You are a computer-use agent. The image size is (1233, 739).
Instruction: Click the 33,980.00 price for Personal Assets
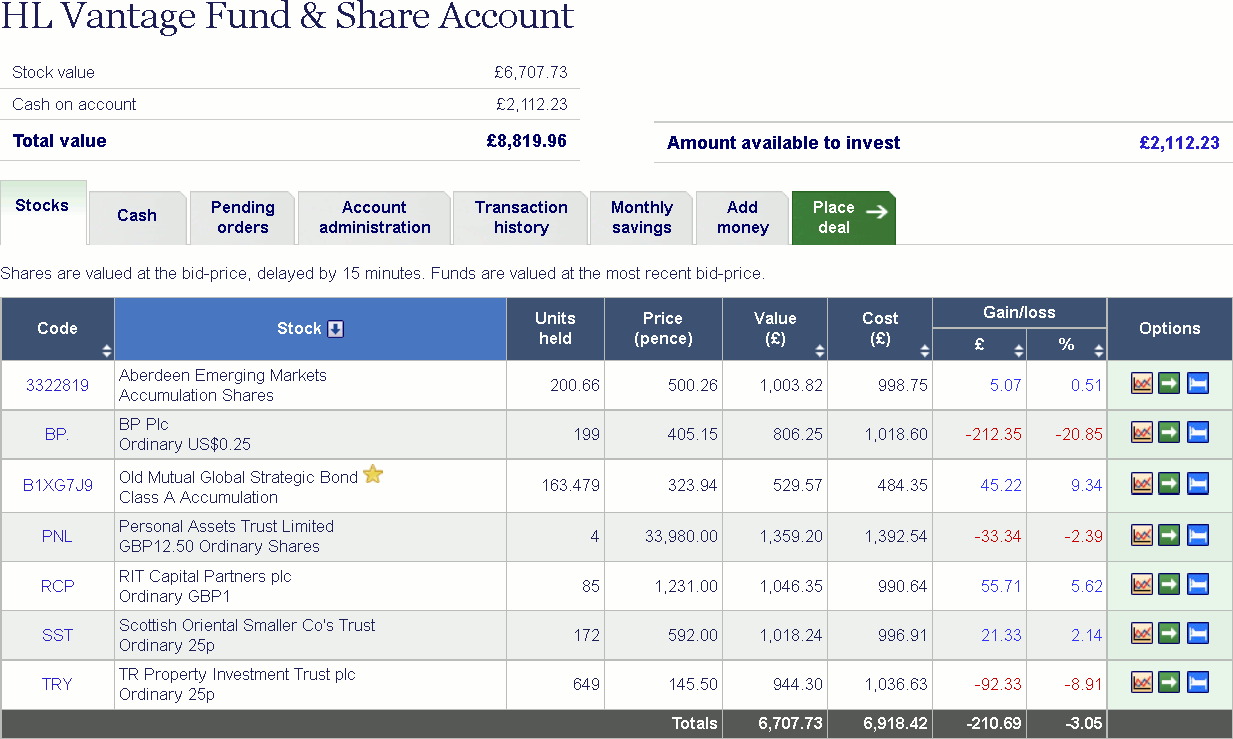681,536
